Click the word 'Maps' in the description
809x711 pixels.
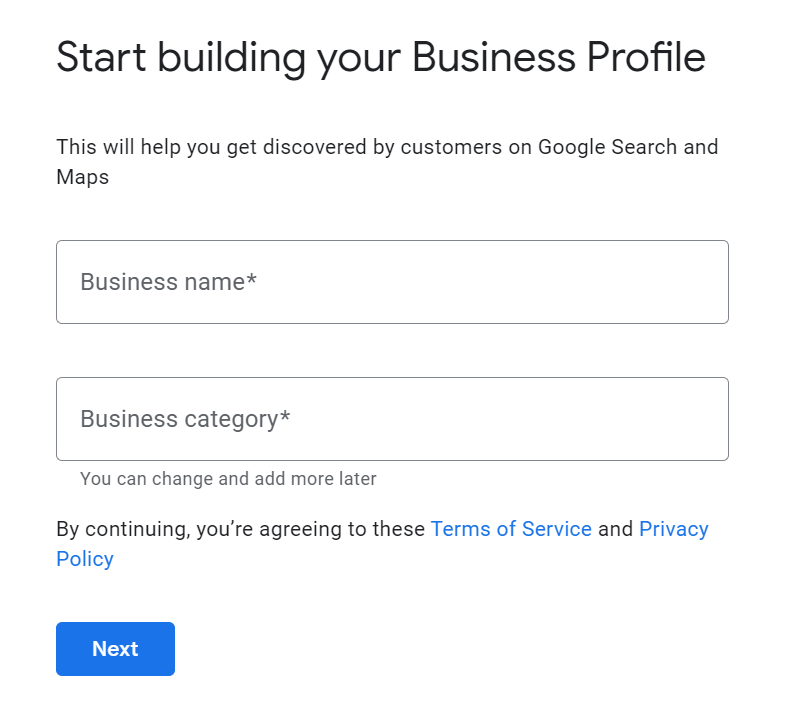point(83,177)
